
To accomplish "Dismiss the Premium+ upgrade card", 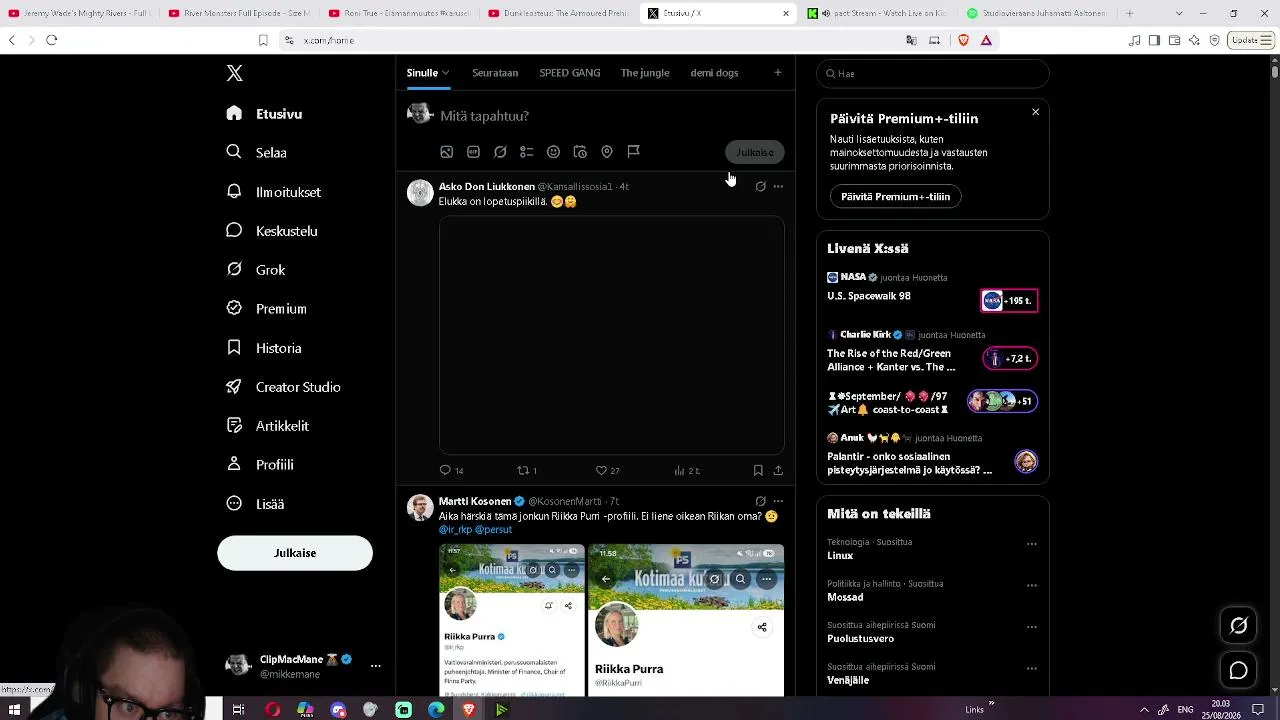I will coord(1035,112).
